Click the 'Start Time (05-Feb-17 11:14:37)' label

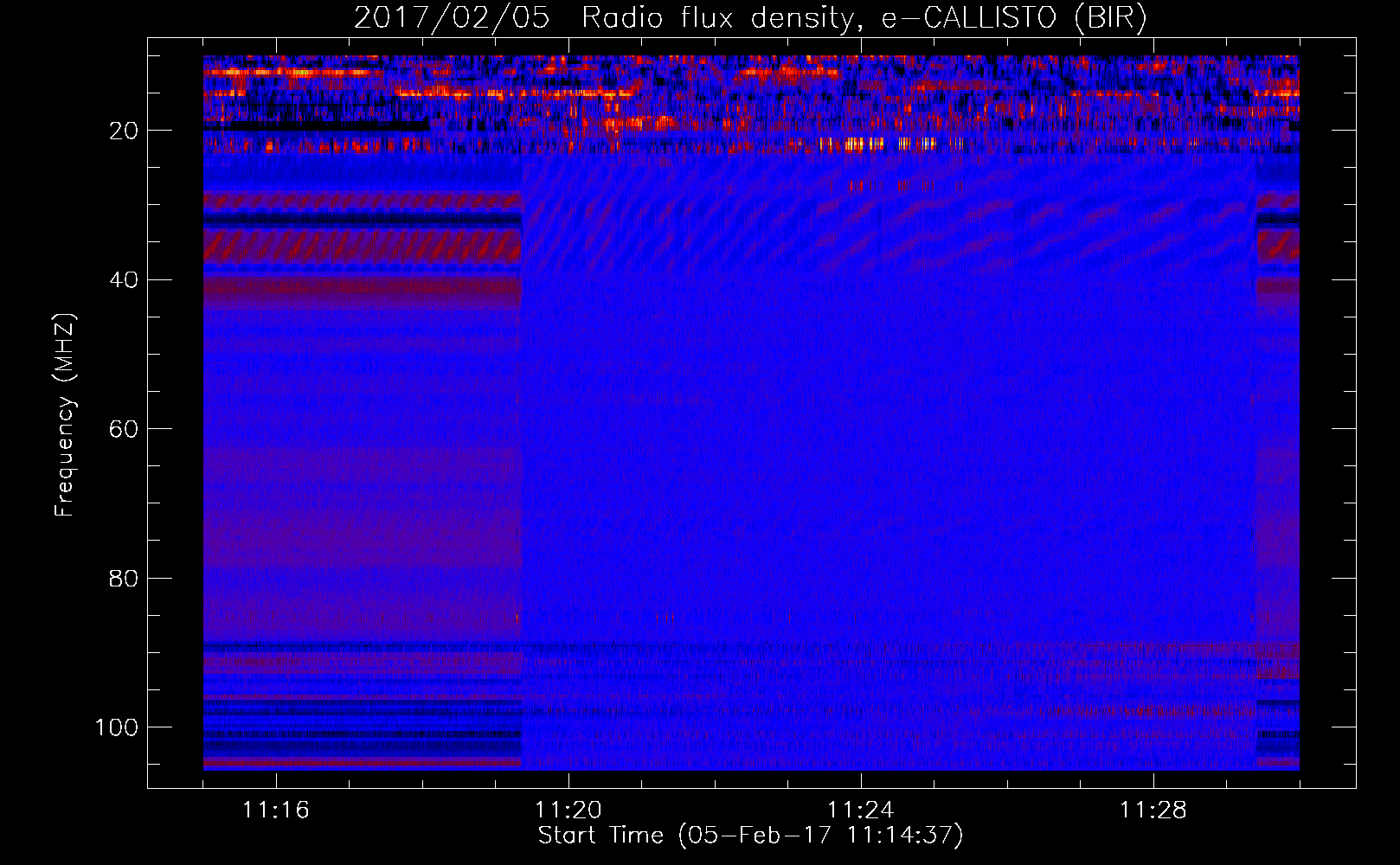750,836
